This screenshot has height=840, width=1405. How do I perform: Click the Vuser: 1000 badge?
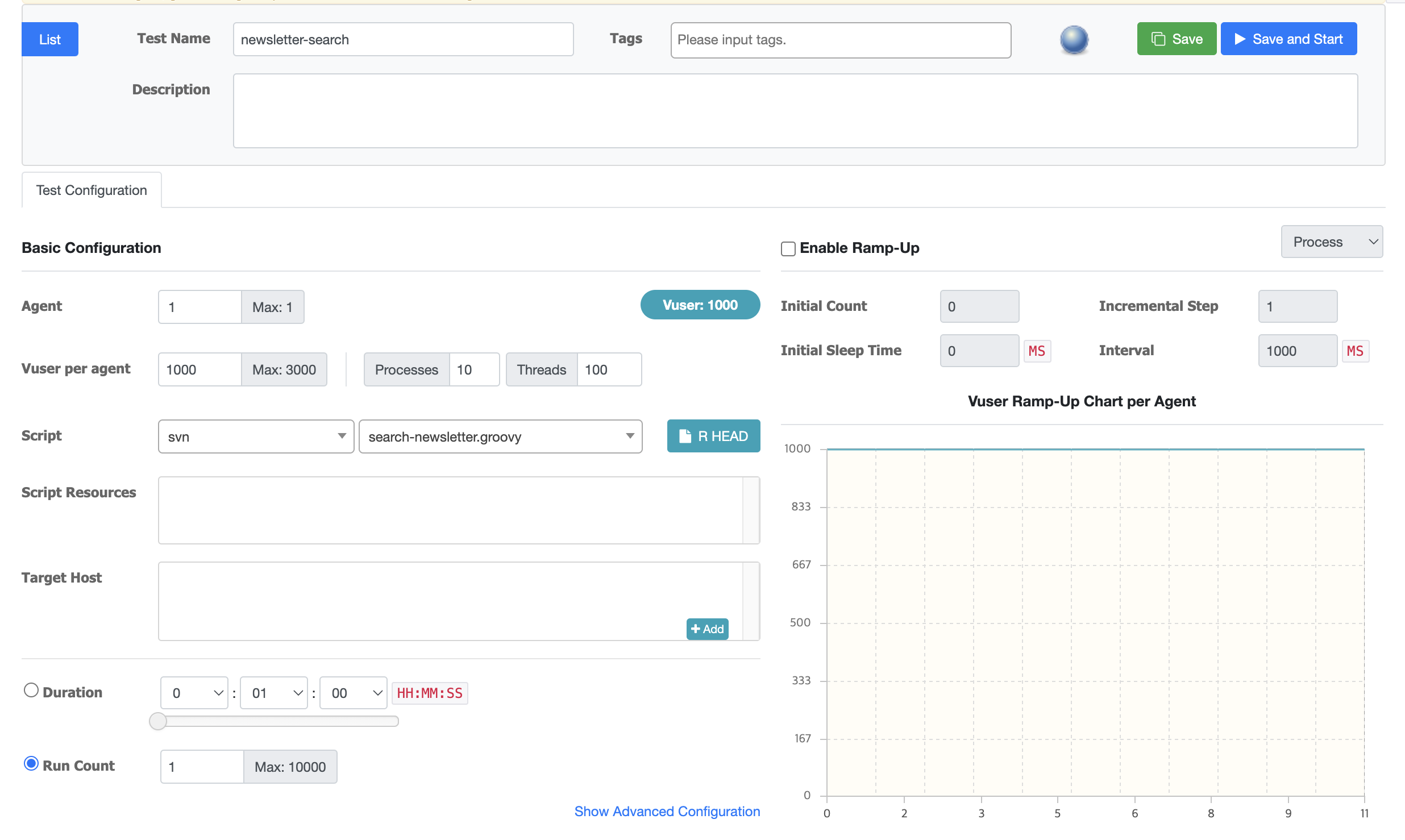click(700, 305)
